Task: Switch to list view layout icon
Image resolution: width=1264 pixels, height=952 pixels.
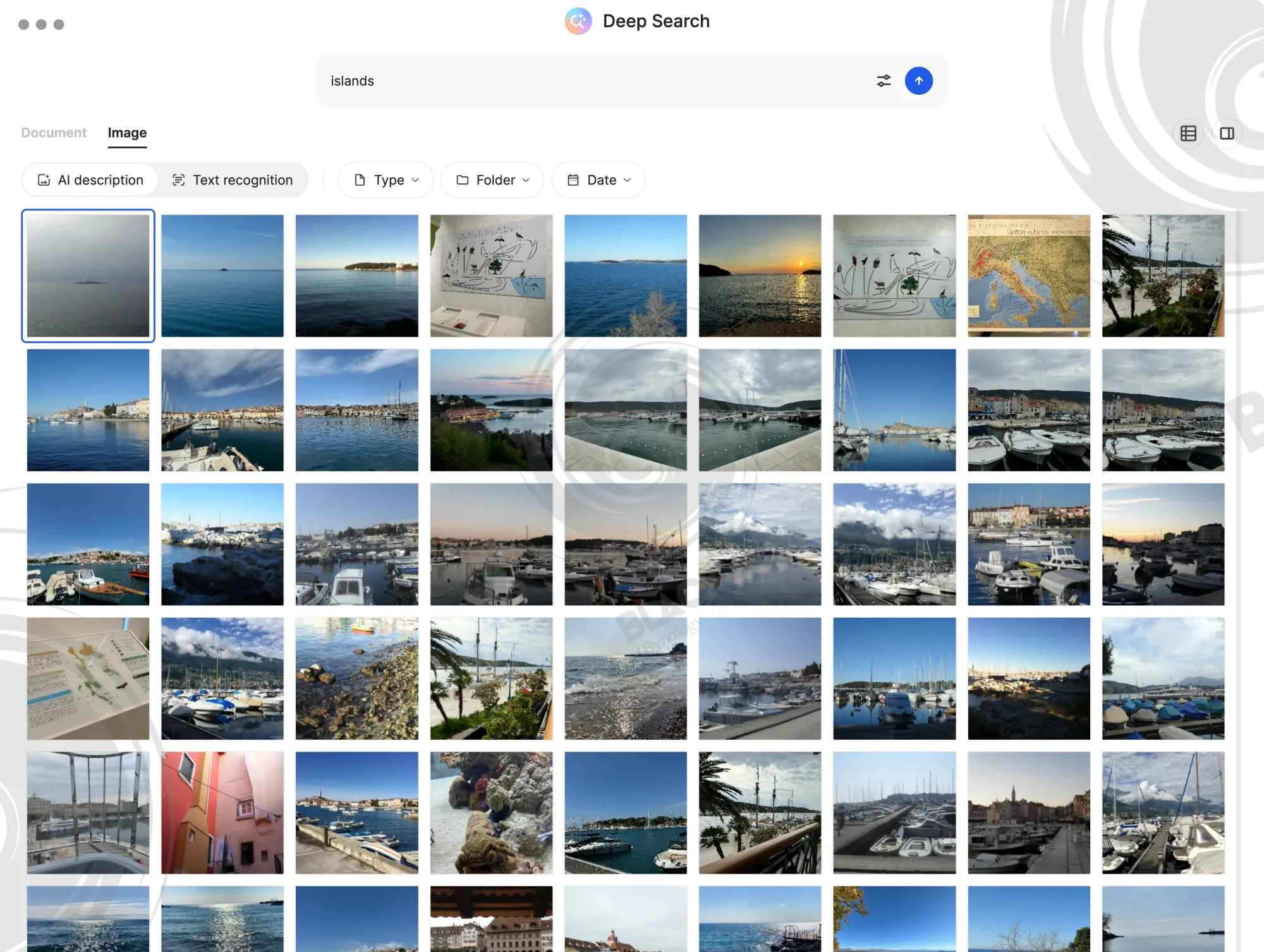Action: tap(1188, 133)
